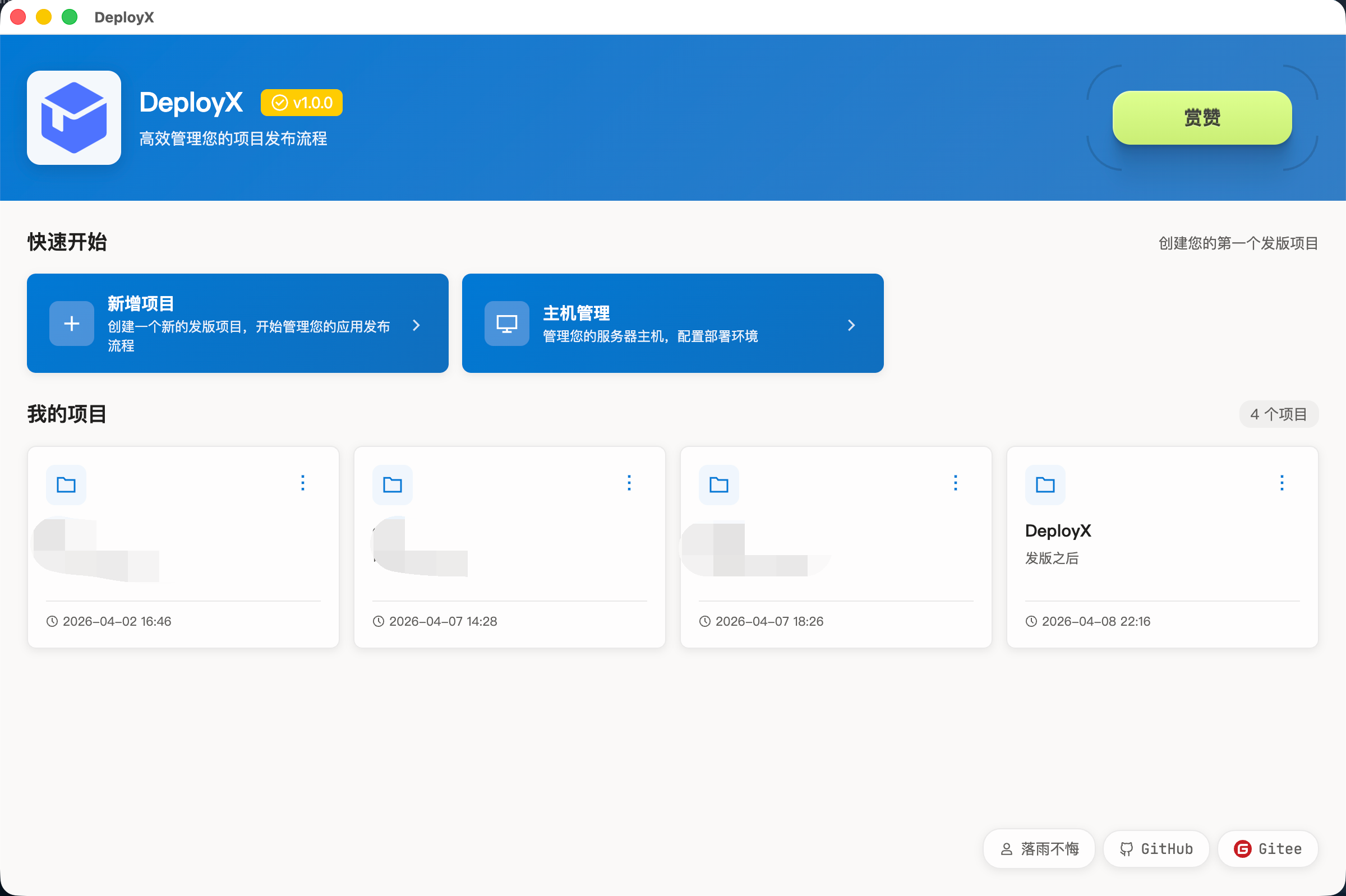This screenshot has width=1346, height=896.
Task: Click the 4 个项目 count badge
Action: coord(1279,414)
